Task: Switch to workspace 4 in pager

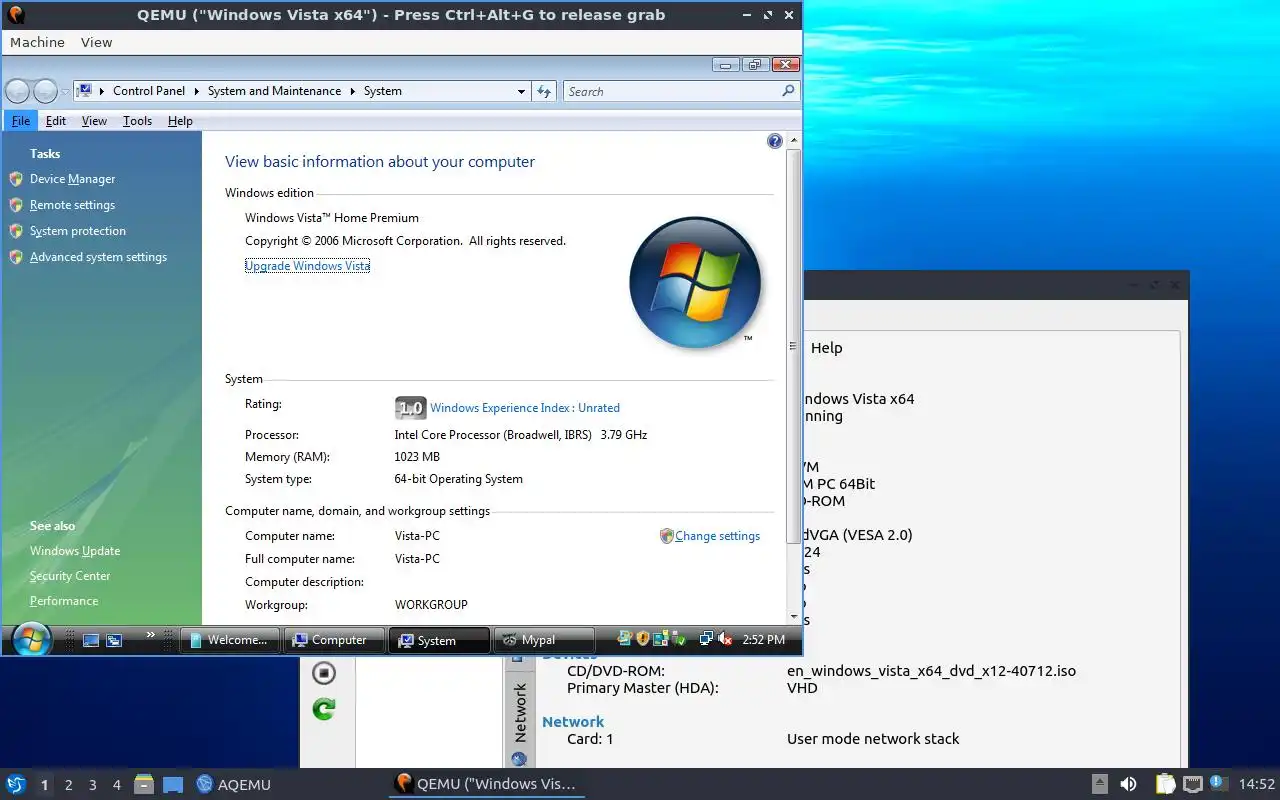Action: click(x=116, y=785)
